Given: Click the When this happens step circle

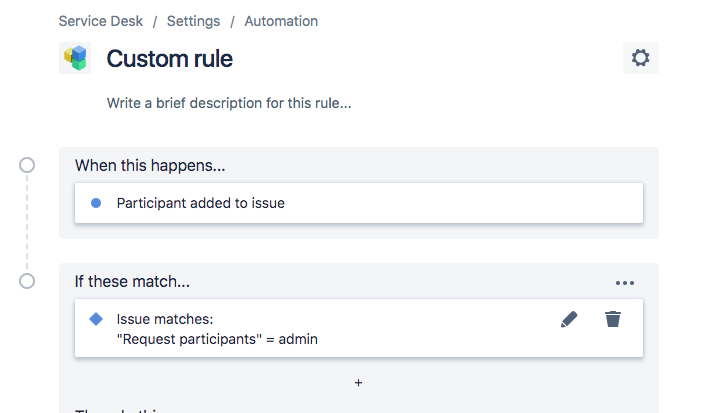Looking at the screenshot, I should 27,165.
